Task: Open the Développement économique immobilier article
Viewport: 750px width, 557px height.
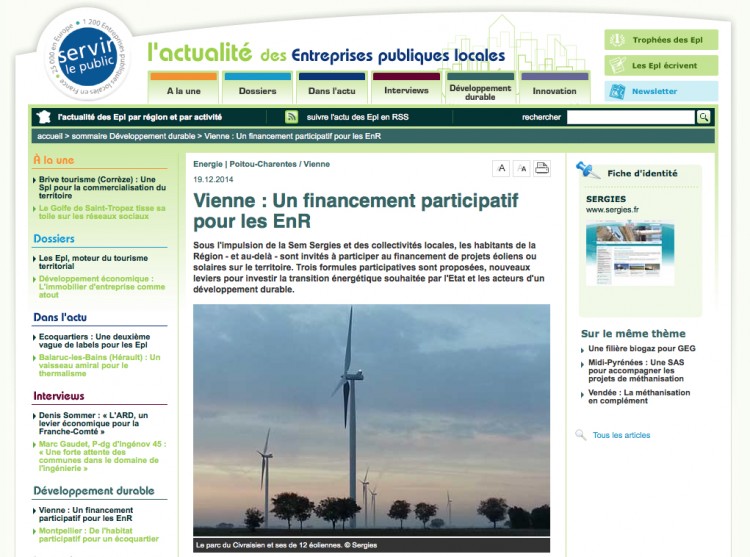Action: [x=102, y=287]
